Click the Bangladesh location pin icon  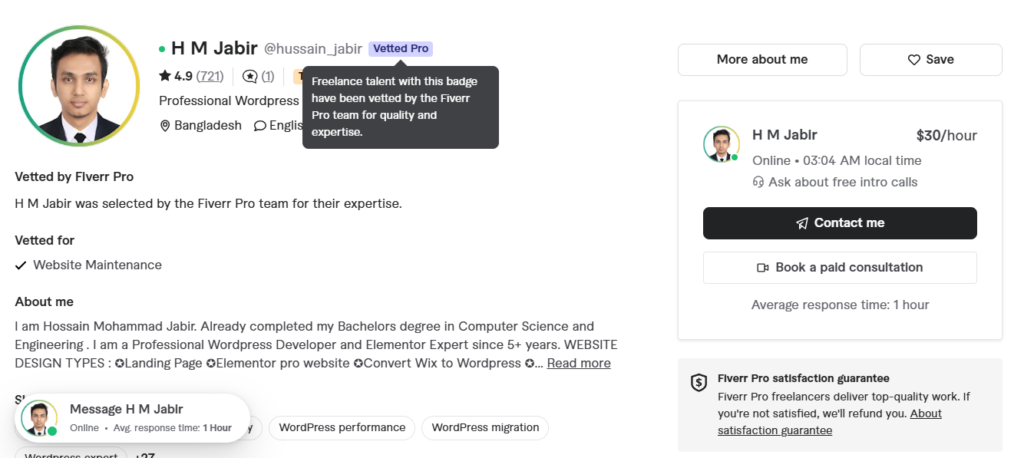[x=165, y=125]
